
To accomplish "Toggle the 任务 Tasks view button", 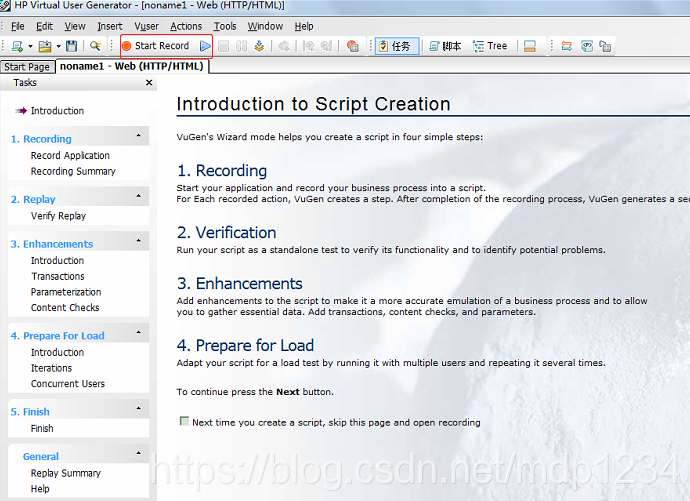I will [x=396, y=46].
